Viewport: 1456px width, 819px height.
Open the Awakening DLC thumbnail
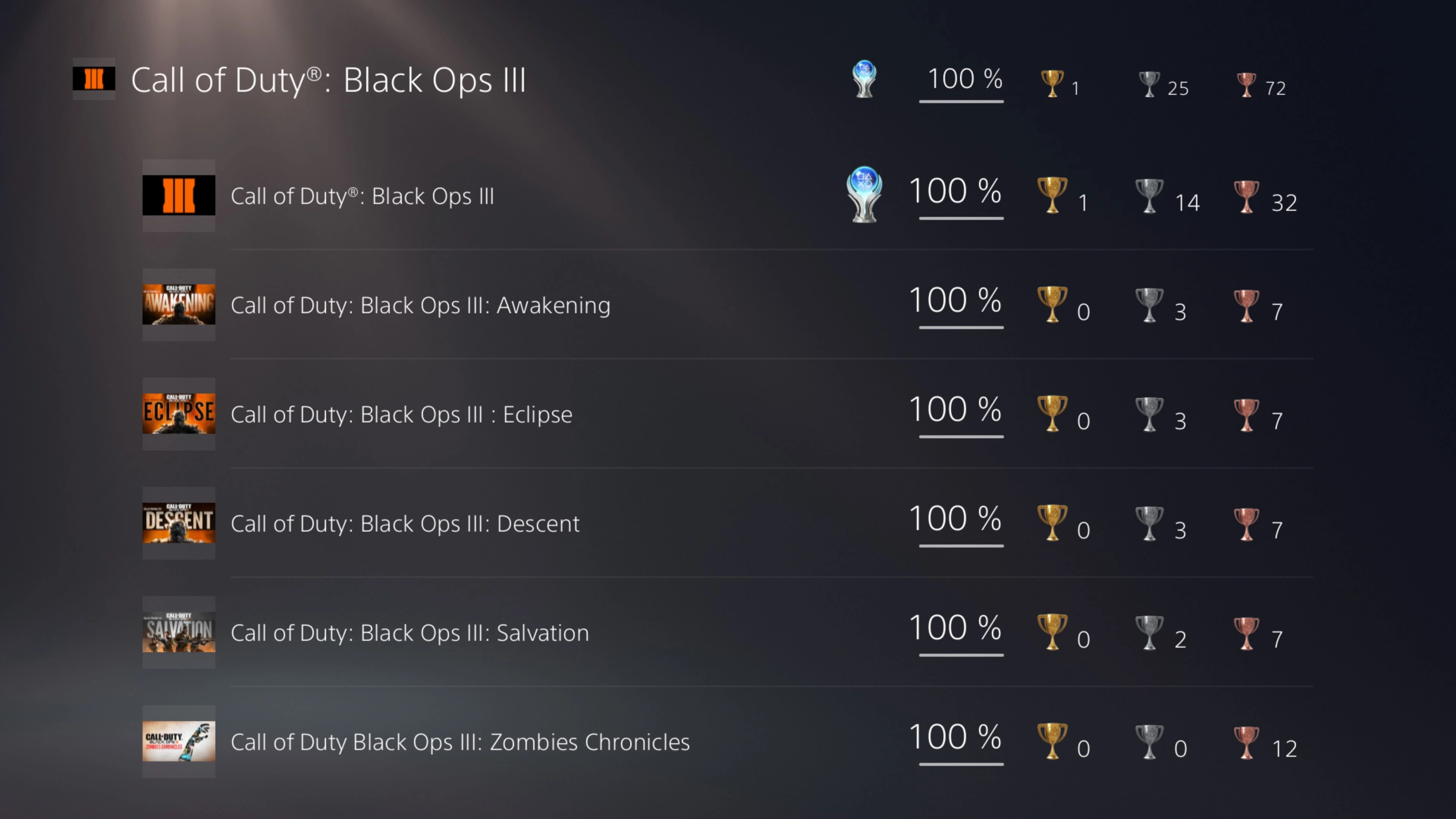(x=179, y=304)
